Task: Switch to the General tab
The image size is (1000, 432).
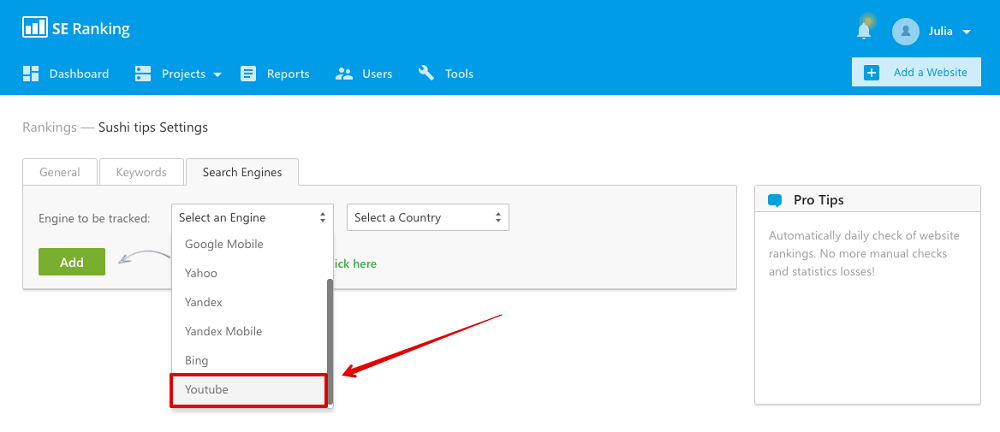Action: point(59,172)
